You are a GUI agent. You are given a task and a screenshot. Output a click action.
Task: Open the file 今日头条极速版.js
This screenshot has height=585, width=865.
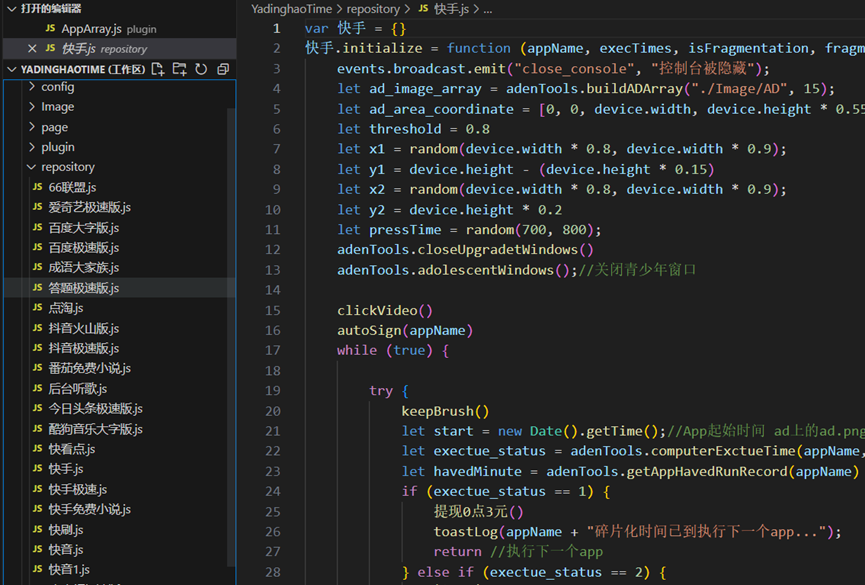[x=95, y=408]
